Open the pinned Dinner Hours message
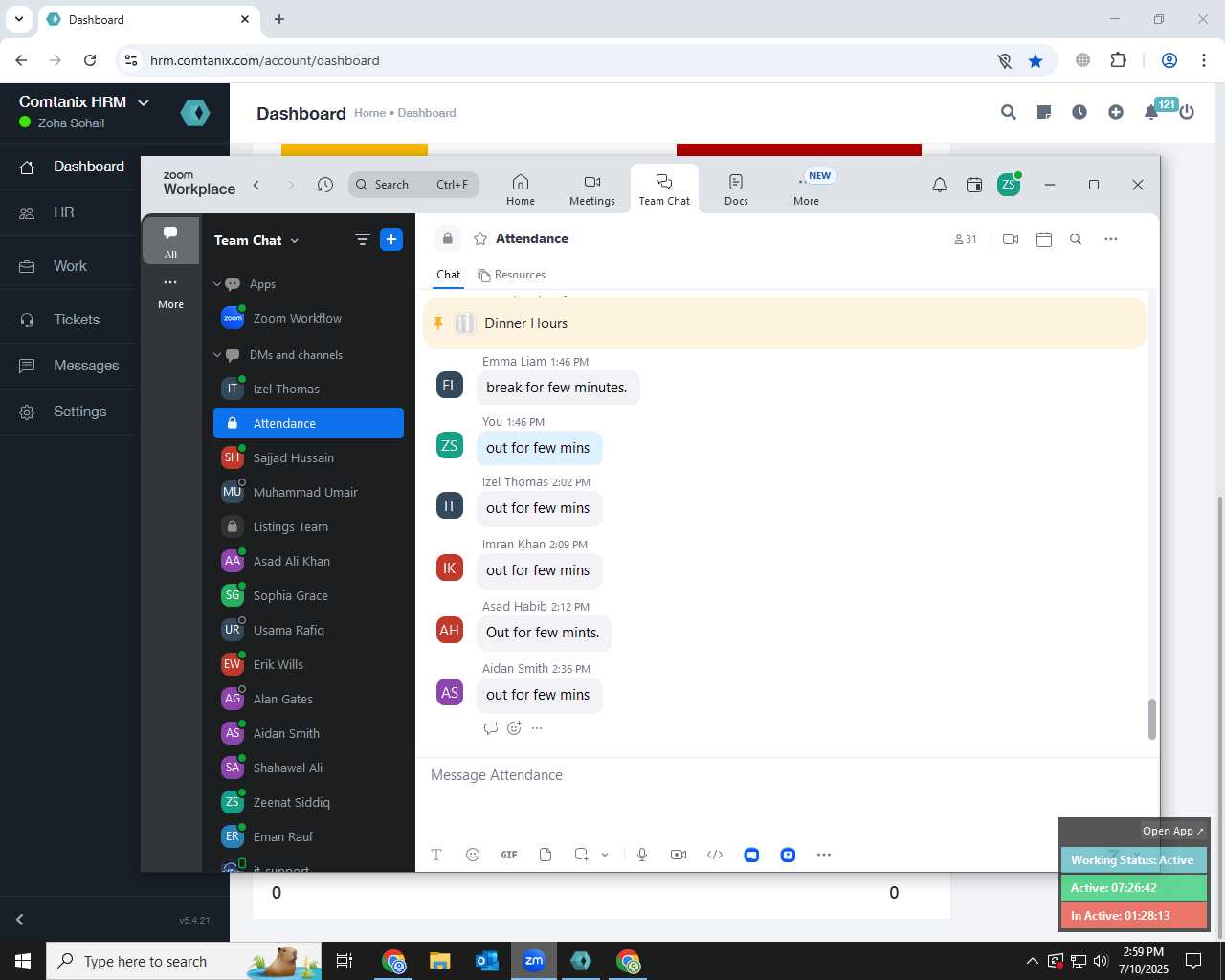Image resolution: width=1225 pixels, height=980 pixels. [785, 323]
